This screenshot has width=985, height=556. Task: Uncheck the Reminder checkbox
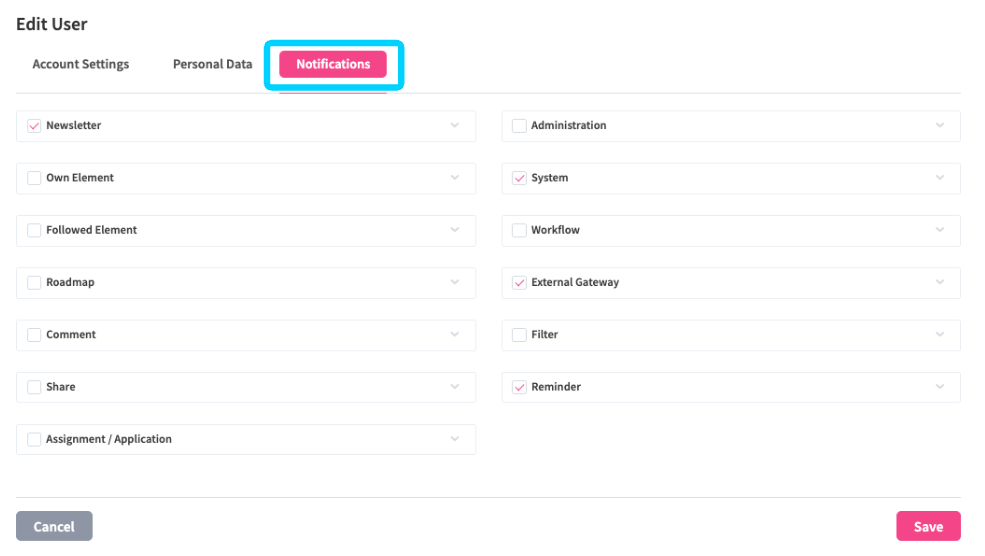(x=519, y=387)
